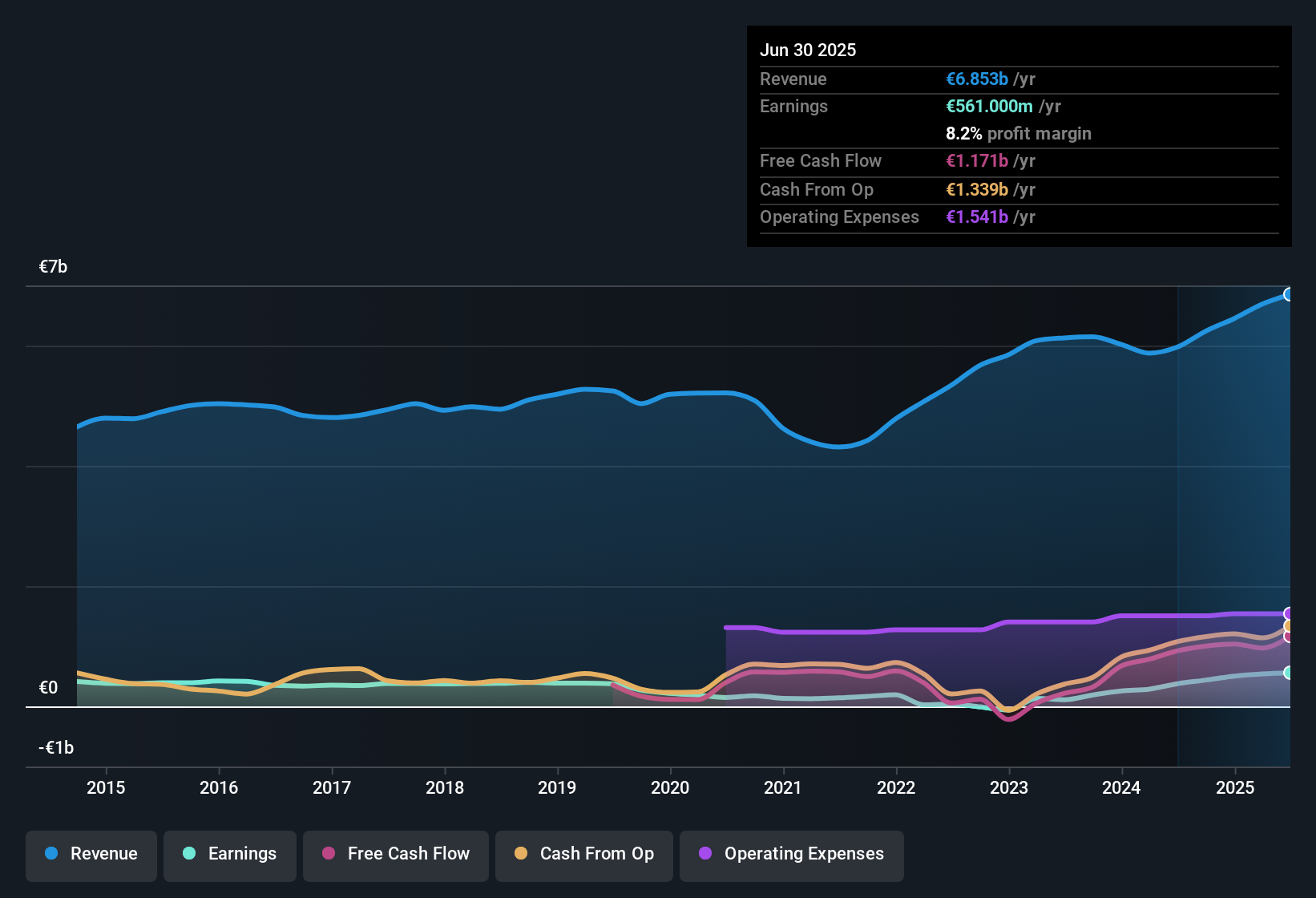The image size is (1316, 898).
Task: Expand the Cash From Op legend entry
Action: [583, 854]
